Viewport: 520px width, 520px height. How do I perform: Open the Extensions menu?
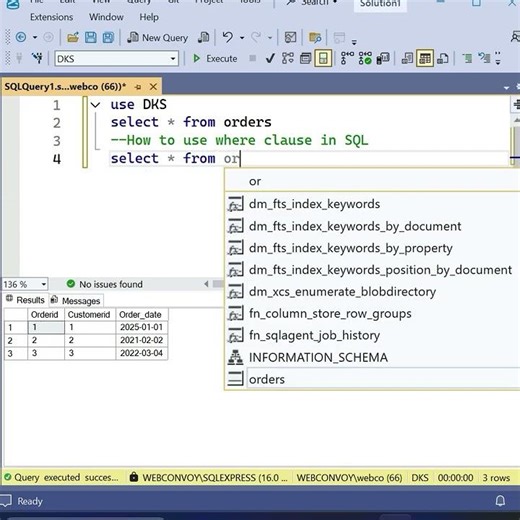[51, 17]
